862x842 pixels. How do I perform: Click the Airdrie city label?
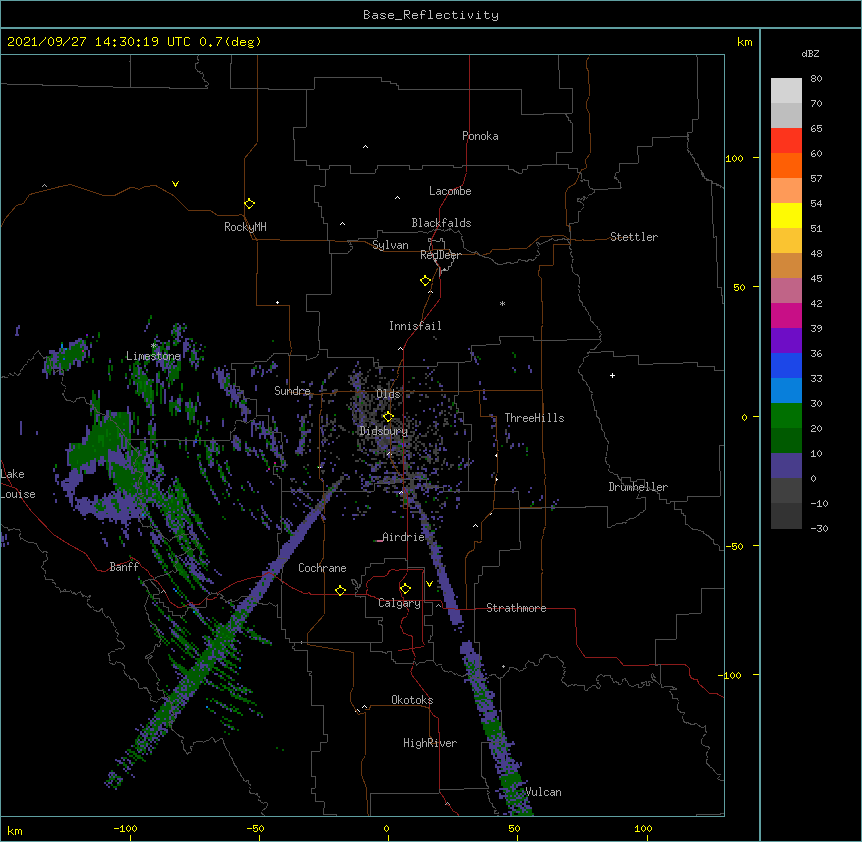point(403,537)
